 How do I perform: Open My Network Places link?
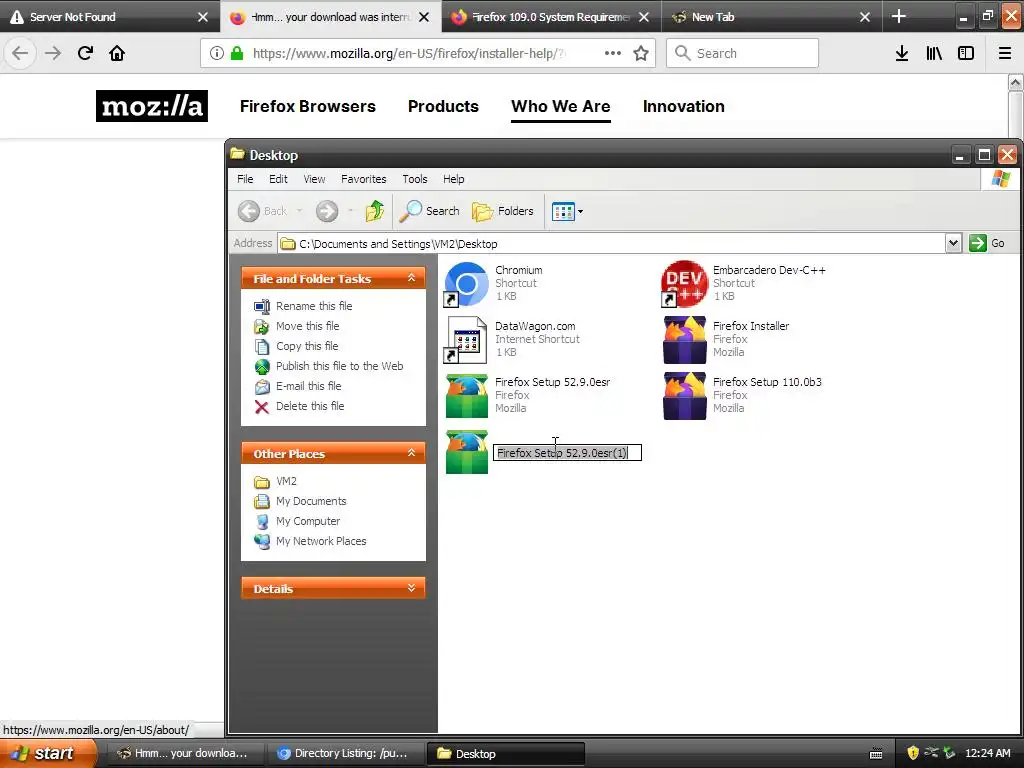(x=321, y=541)
